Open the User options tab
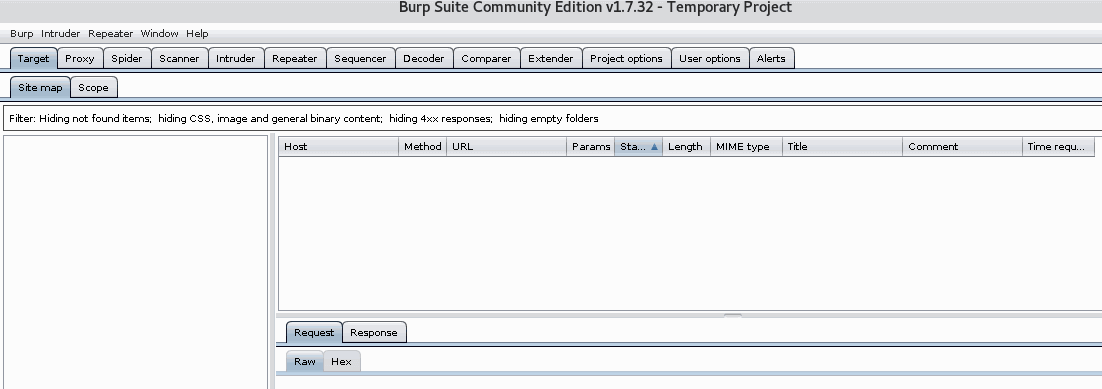The width and height of the screenshot is (1102, 389). click(x=710, y=58)
